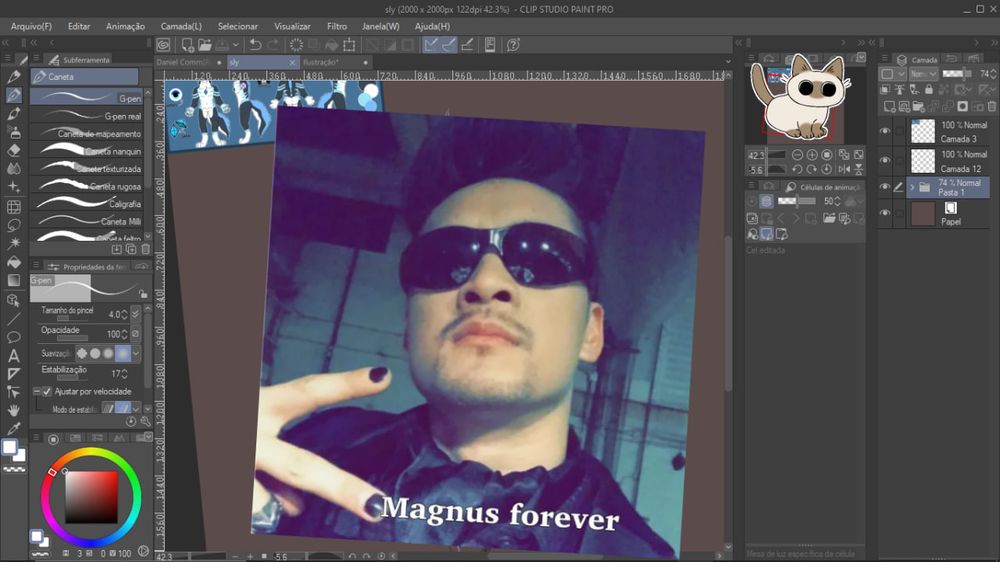Toggle visibility of the Papel layer

[885, 213]
